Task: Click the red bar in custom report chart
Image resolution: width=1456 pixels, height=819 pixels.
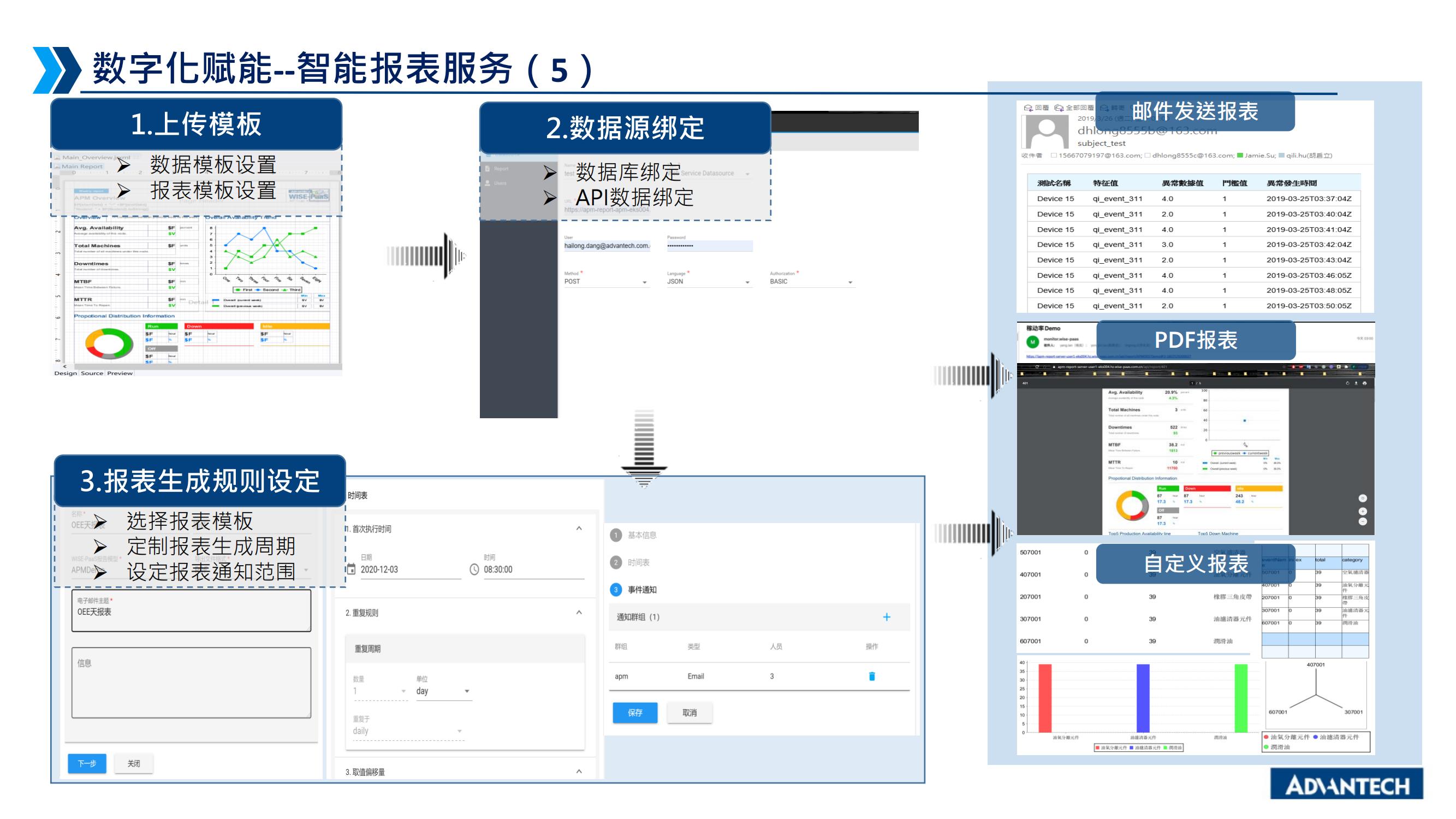Action: point(1045,698)
